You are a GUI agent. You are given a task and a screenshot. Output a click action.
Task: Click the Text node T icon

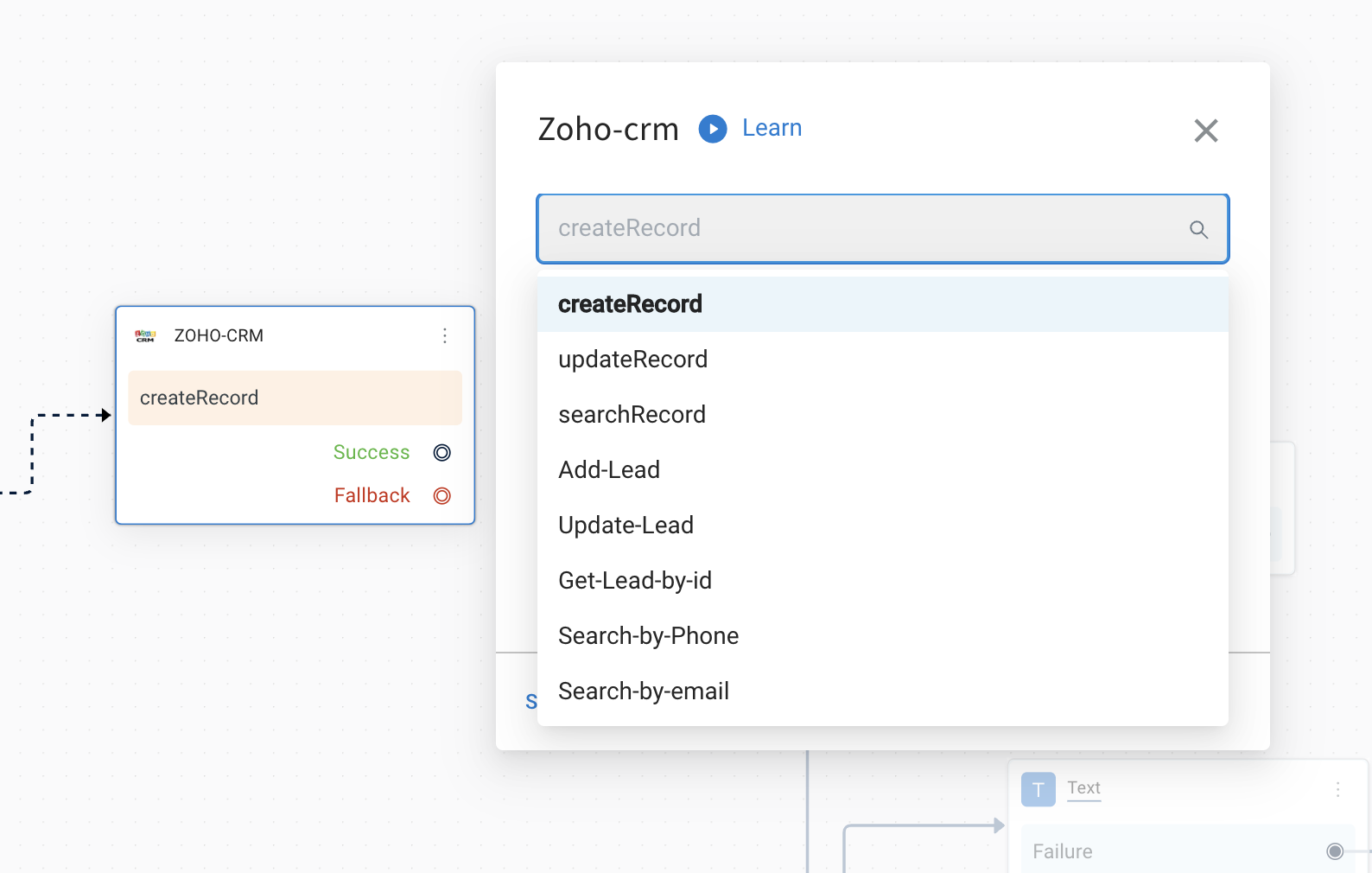tap(1039, 789)
